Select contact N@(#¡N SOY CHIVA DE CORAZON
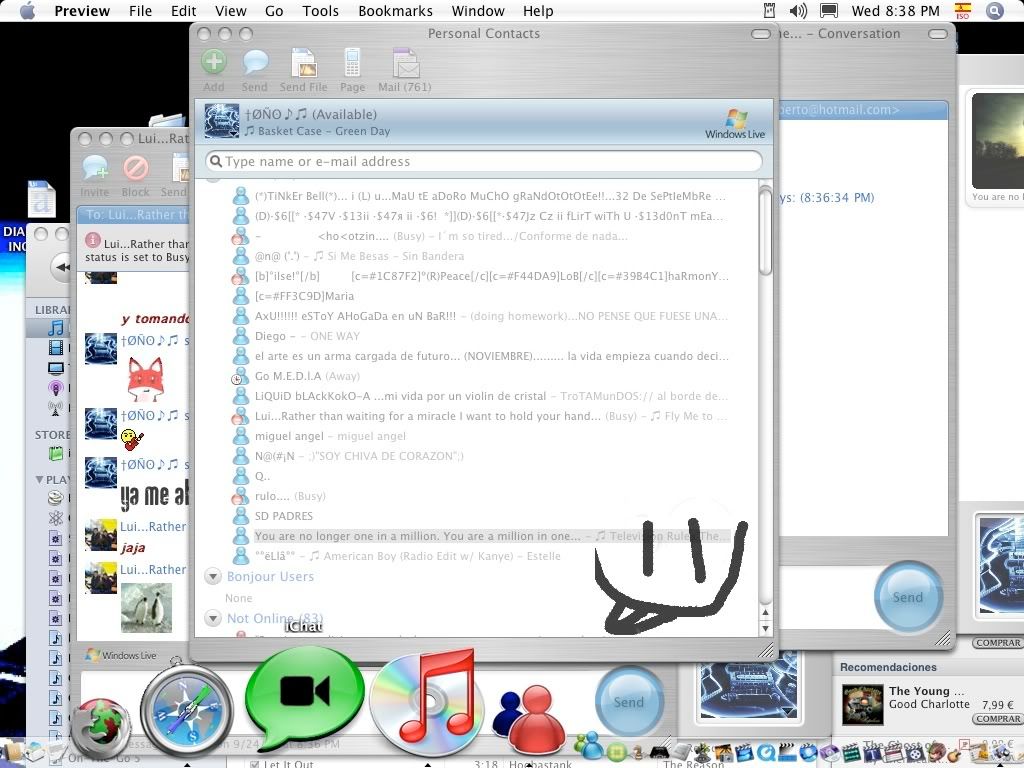Screen dimensions: 1024x768 coord(482,456)
